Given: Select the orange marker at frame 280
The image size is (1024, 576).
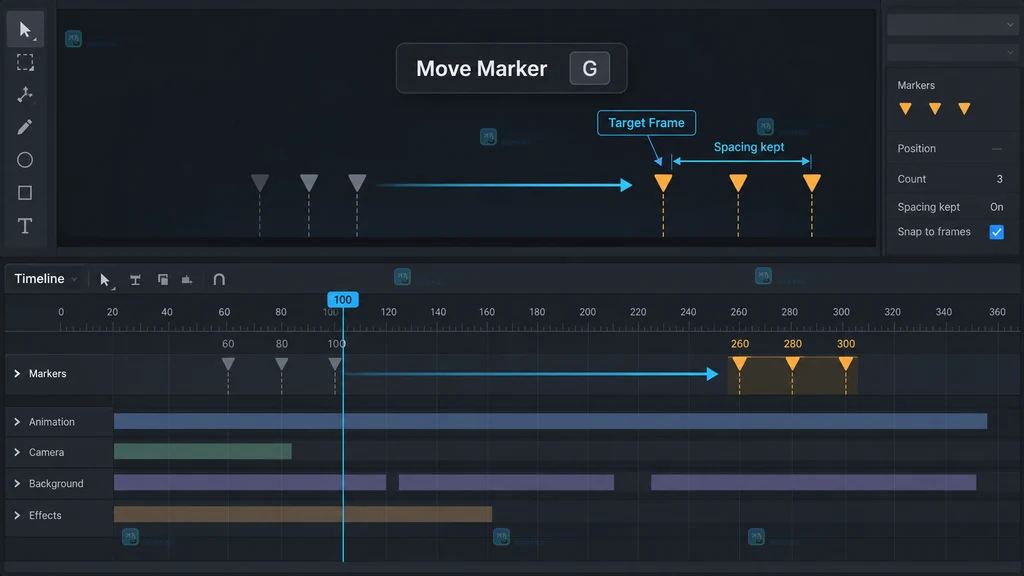Looking at the screenshot, I should tap(792, 364).
